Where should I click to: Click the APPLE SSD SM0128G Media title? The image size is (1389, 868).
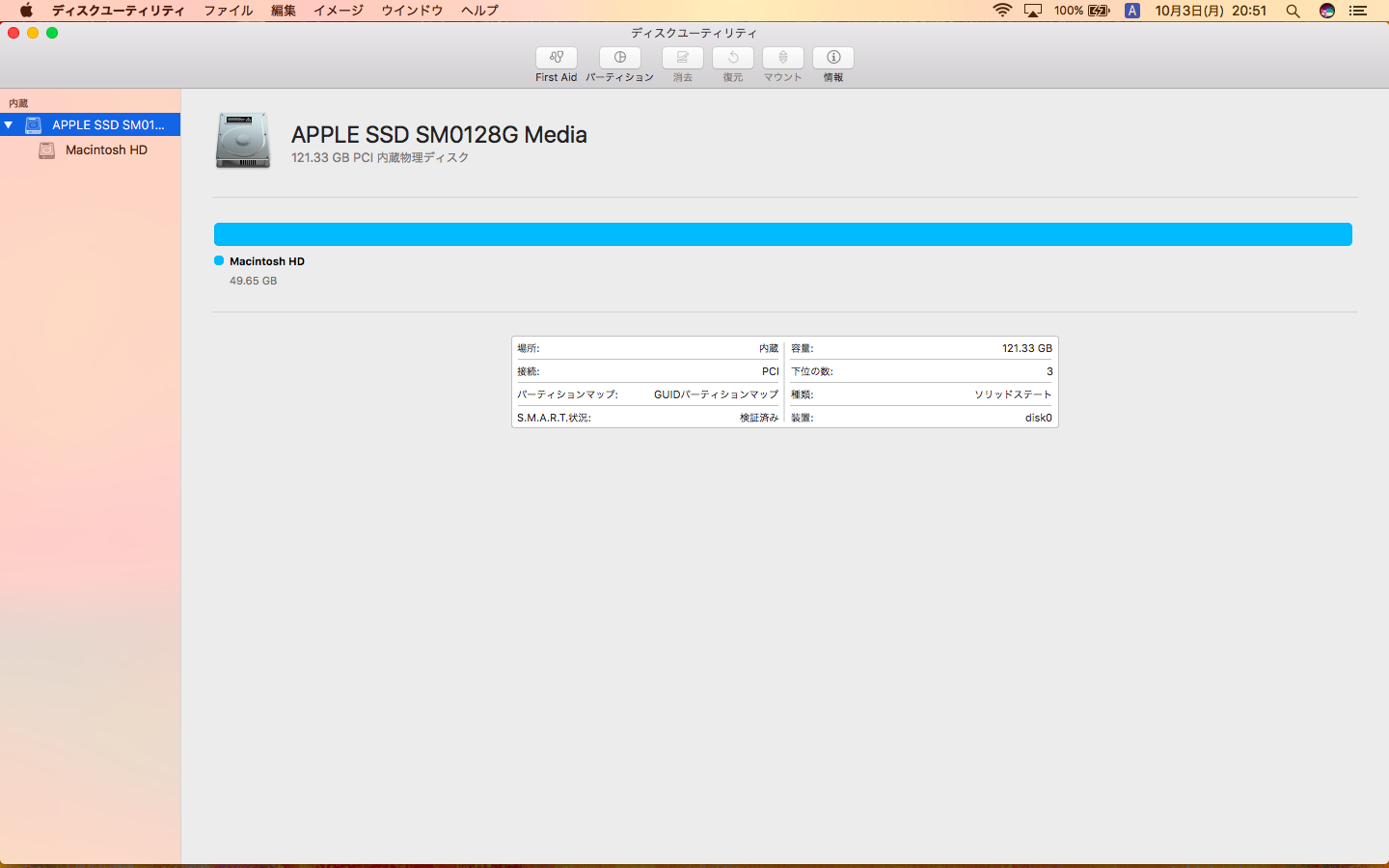click(439, 134)
